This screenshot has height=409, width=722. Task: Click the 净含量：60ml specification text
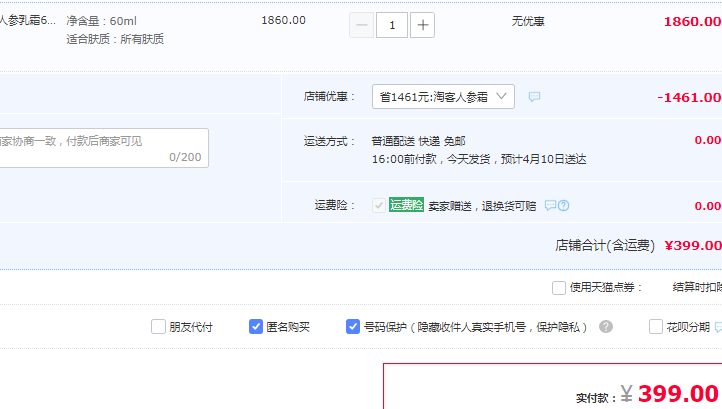click(x=101, y=21)
